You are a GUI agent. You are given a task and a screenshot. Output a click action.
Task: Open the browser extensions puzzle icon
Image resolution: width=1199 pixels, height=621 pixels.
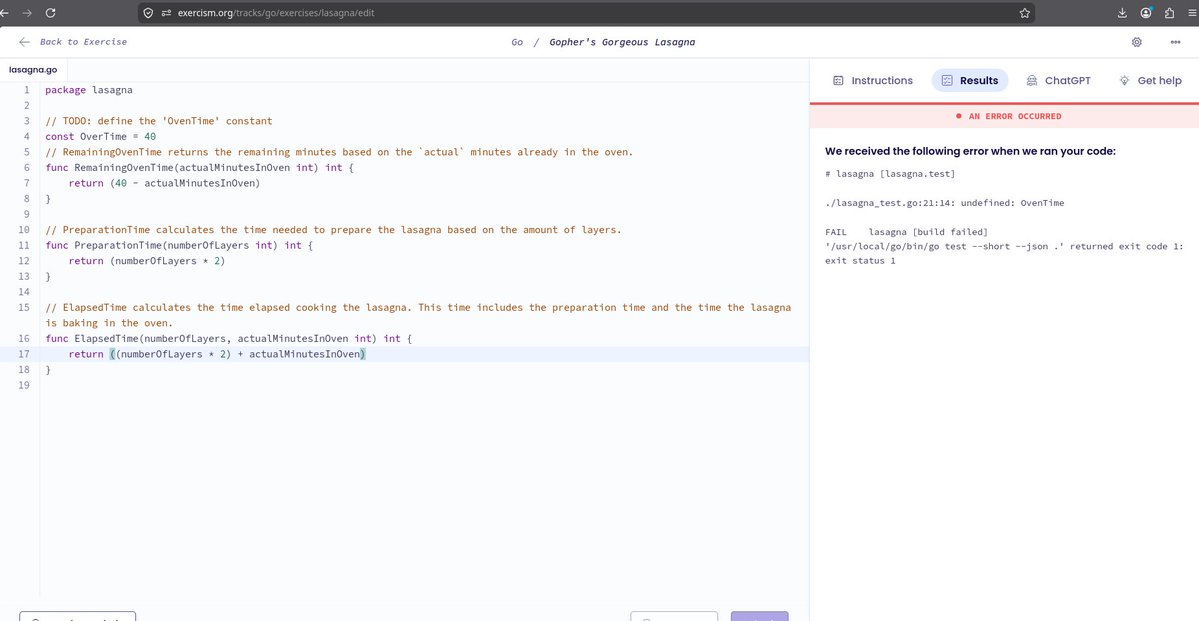point(1169,13)
